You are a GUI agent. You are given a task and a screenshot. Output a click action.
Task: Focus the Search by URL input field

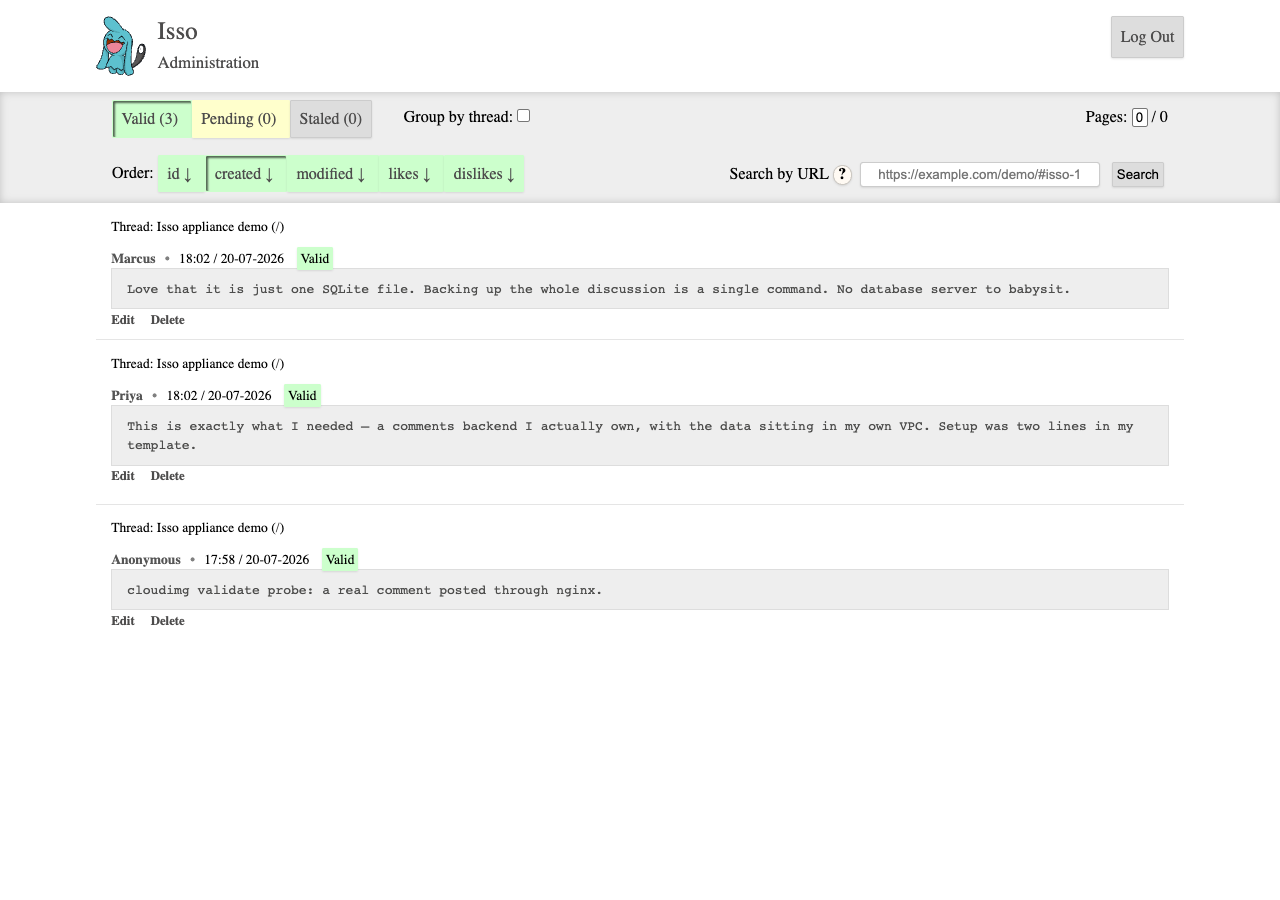[x=980, y=174]
